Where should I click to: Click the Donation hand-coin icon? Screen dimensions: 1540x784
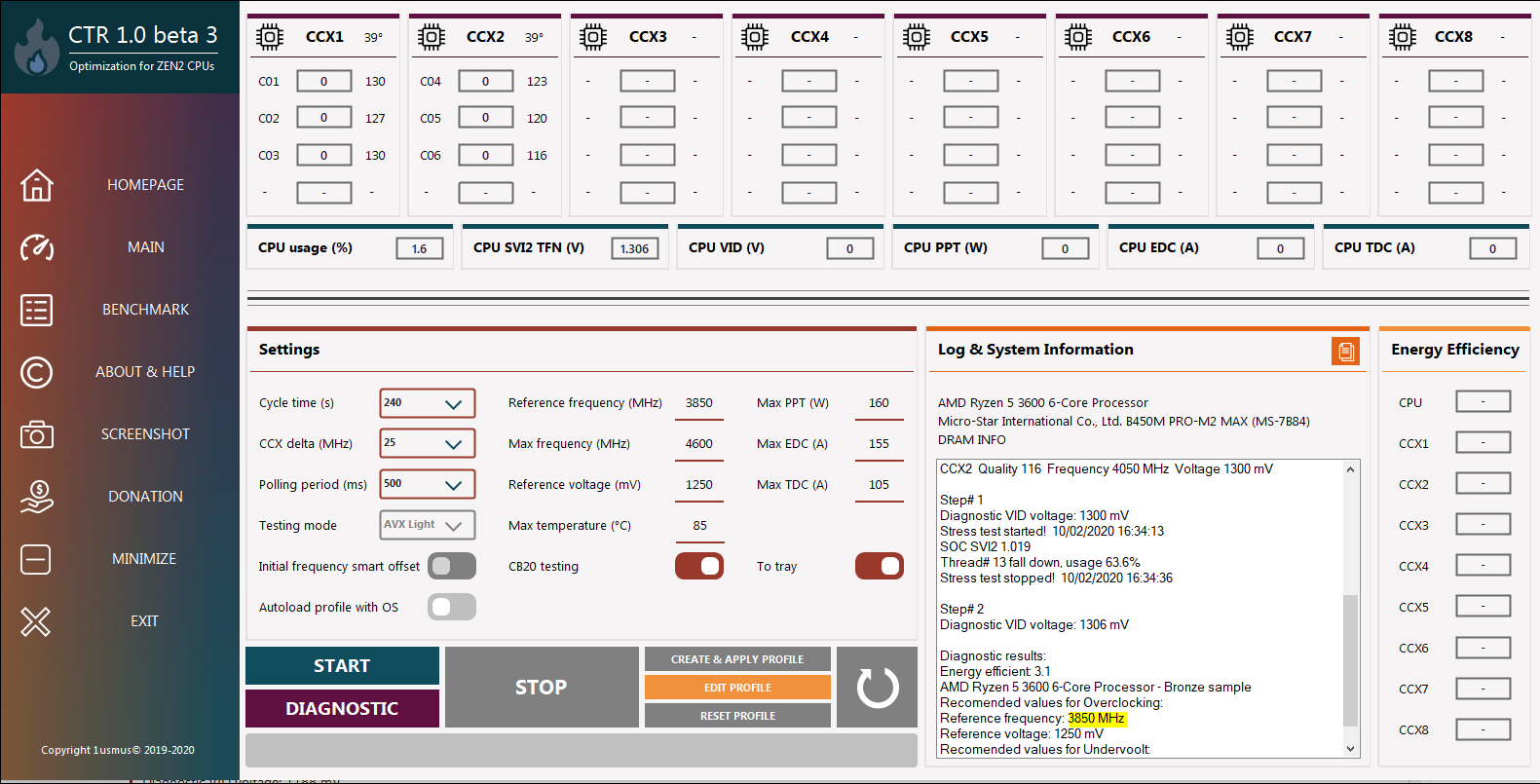[37, 497]
